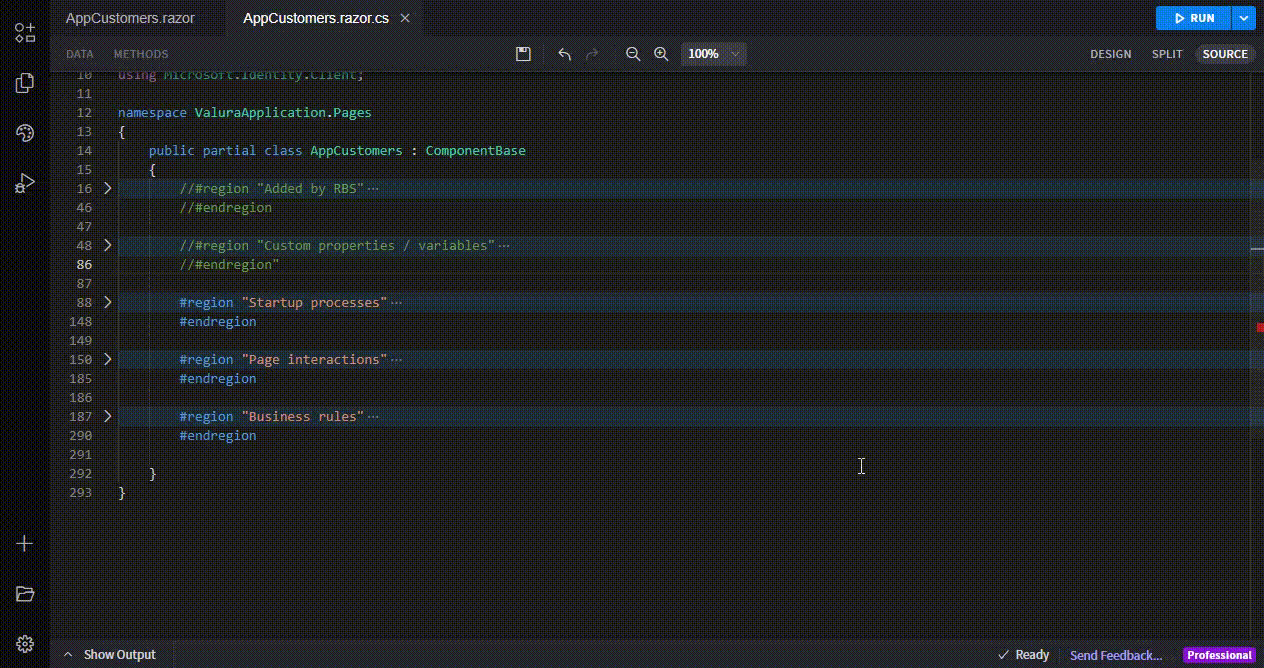The width and height of the screenshot is (1264, 668).
Task: Click the "Startup processes" region name
Action: point(314,303)
